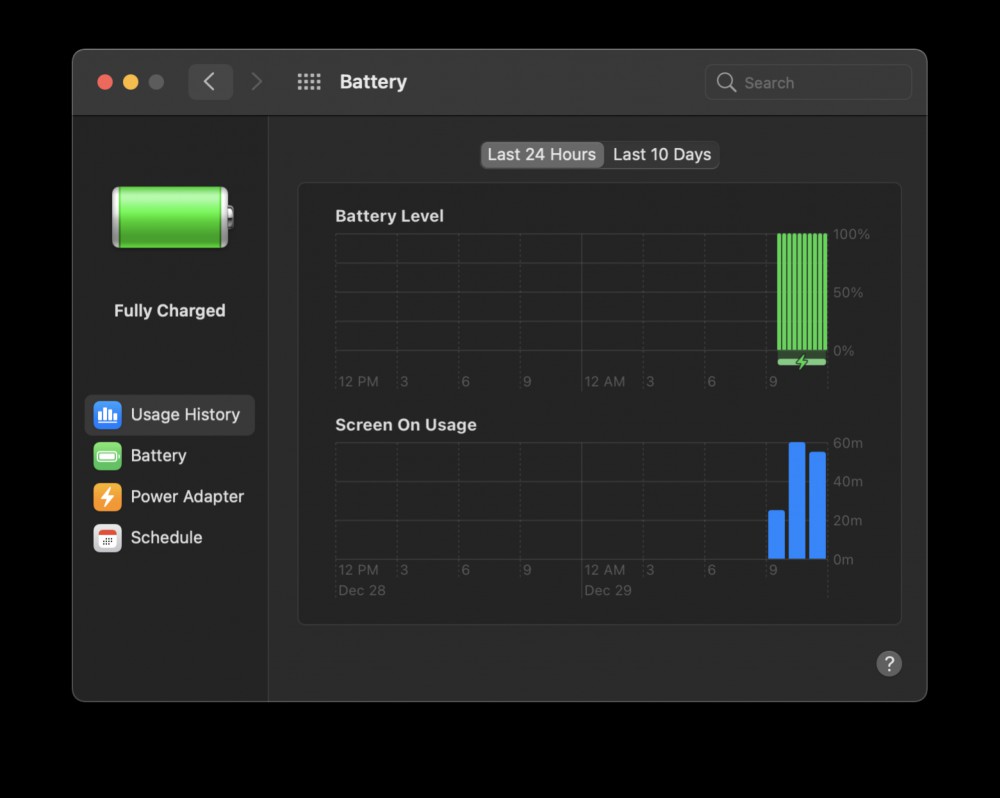
Task: Click the green Battery sidebar icon
Action: coord(107,455)
